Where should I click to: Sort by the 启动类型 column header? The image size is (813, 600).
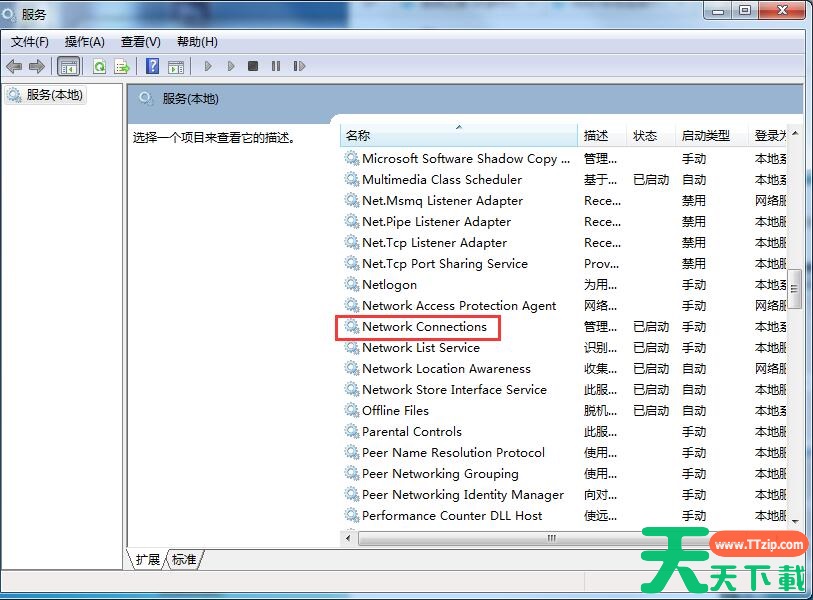[x=712, y=135]
